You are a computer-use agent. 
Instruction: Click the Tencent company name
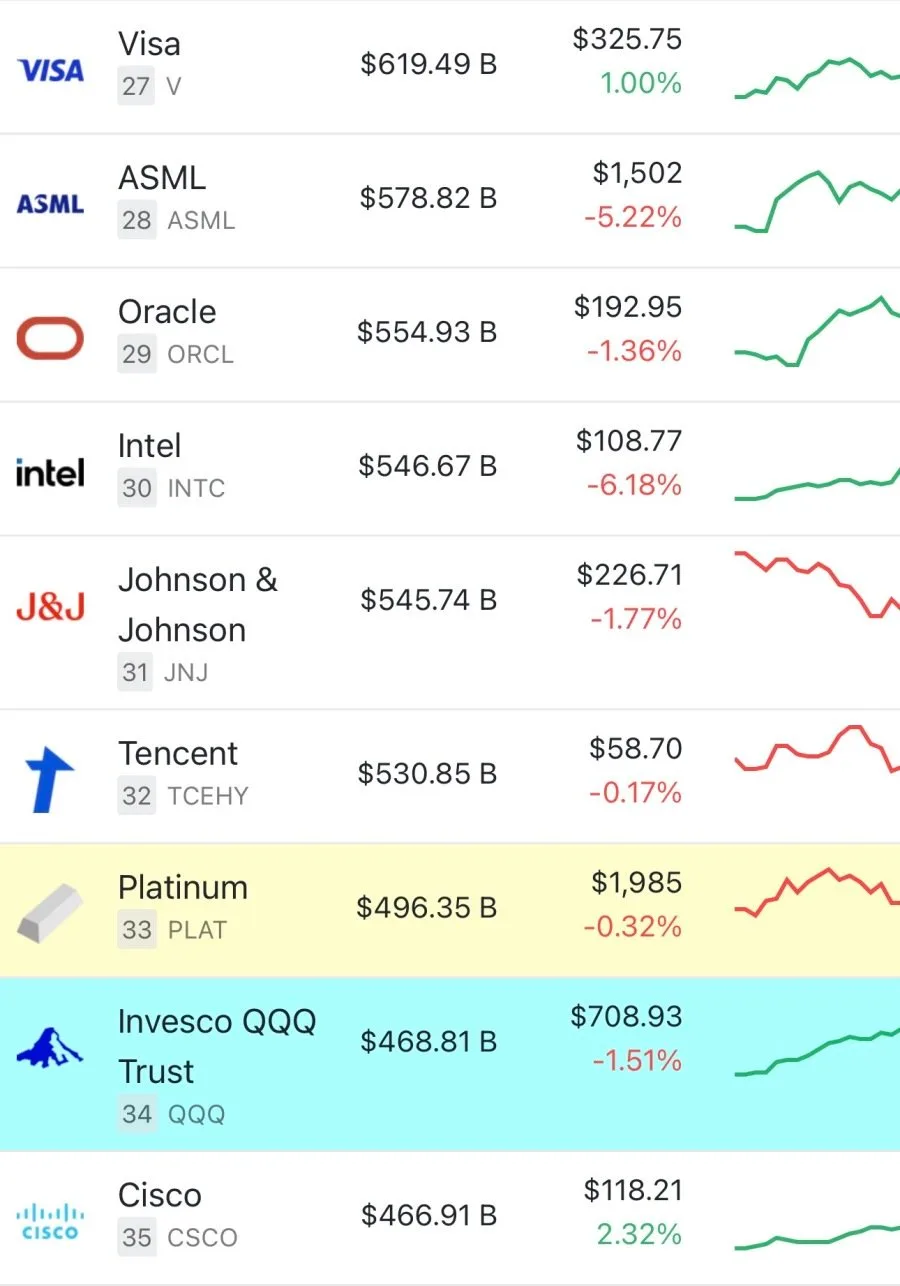(x=178, y=753)
